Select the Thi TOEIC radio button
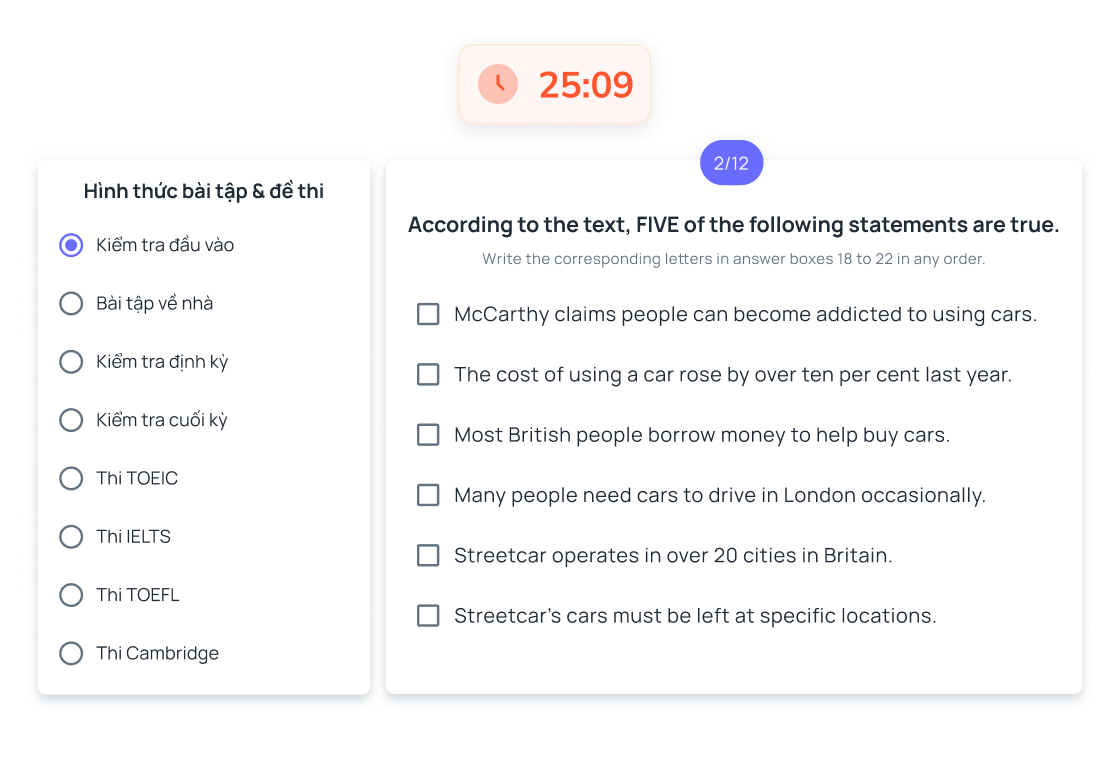Viewport: 1118px width, 765px height. (71, 478)
